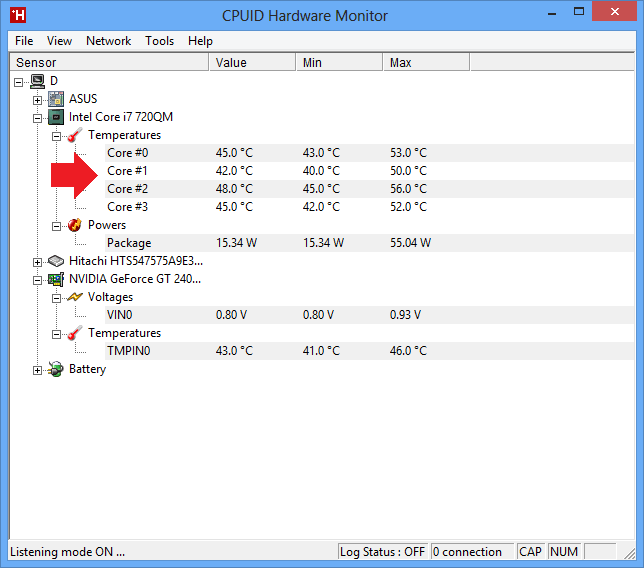Select the Core #3 row

coord(370,207)
